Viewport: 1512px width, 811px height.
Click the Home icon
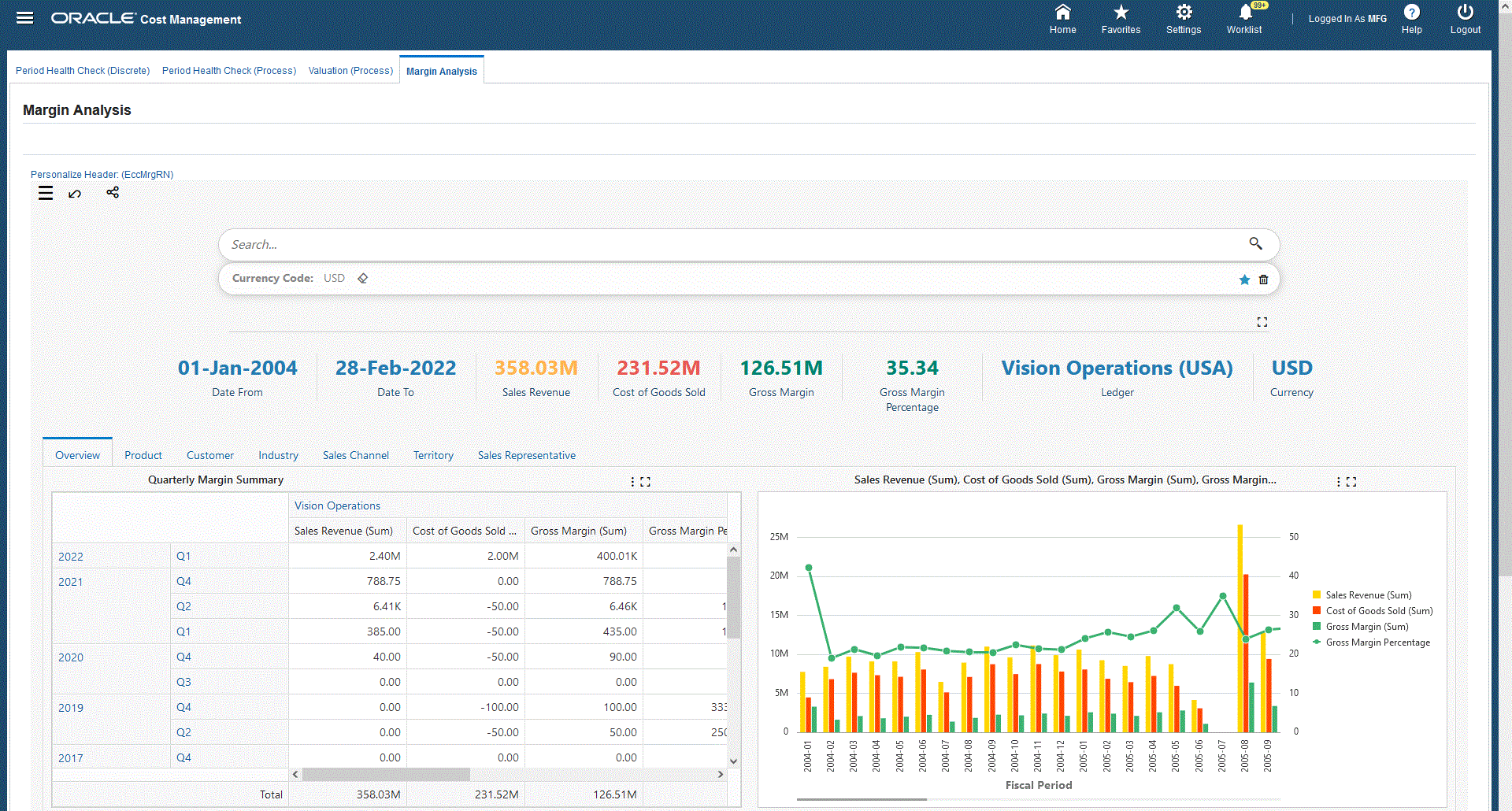[1062, 13]
